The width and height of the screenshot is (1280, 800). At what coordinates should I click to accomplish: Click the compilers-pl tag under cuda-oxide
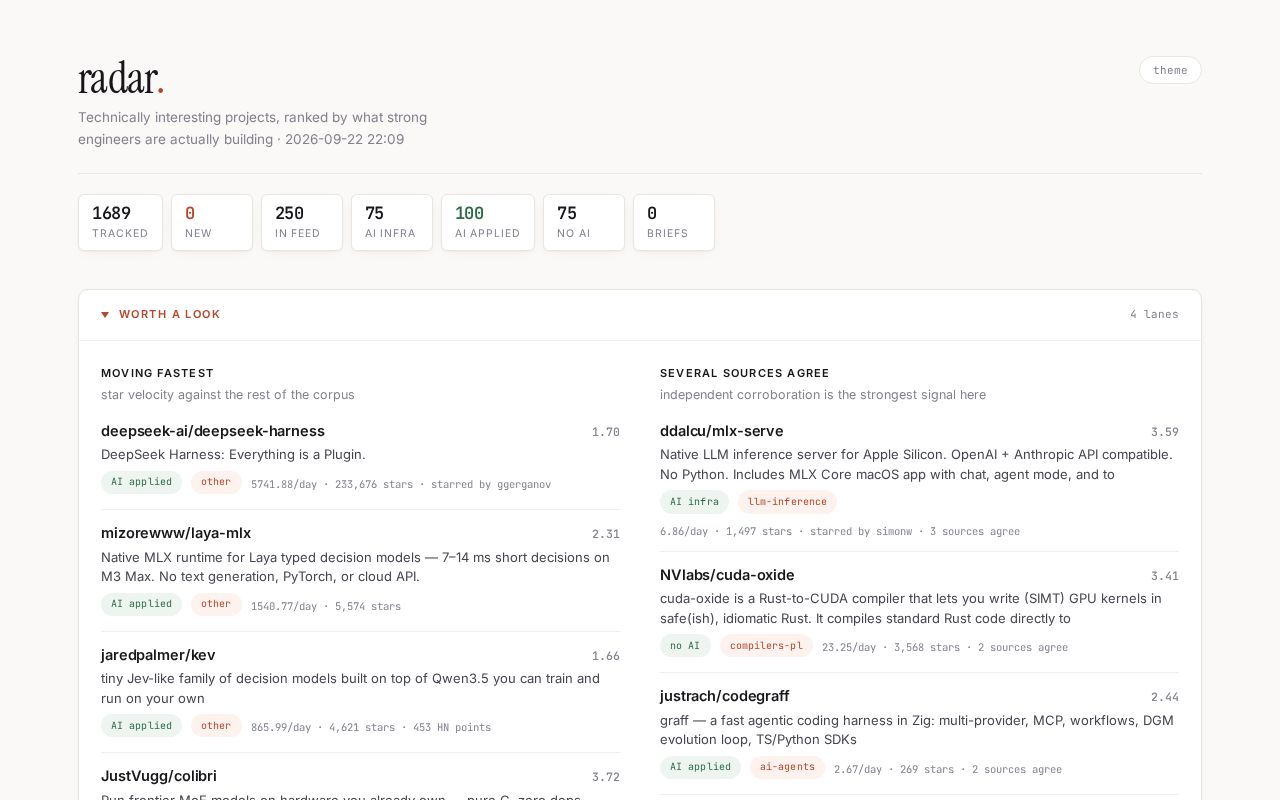pos(766,646)
